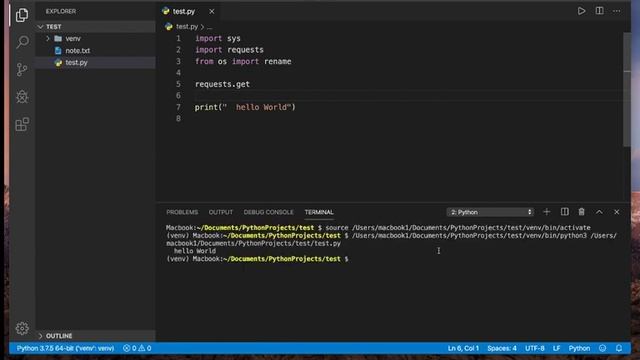
Task: Click the Python icon beside test.py in explorer
Action: coord(58,63)
